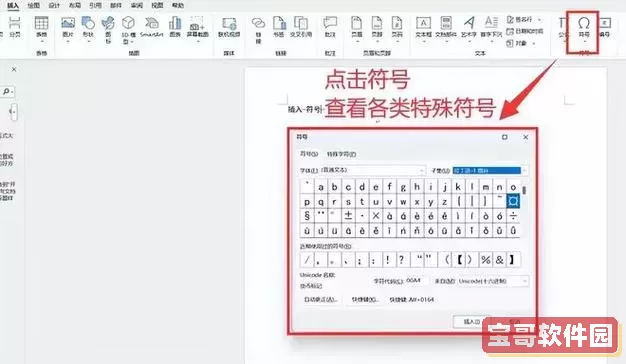Select the ÷ division symbol in grid

[x=513, y=216]
